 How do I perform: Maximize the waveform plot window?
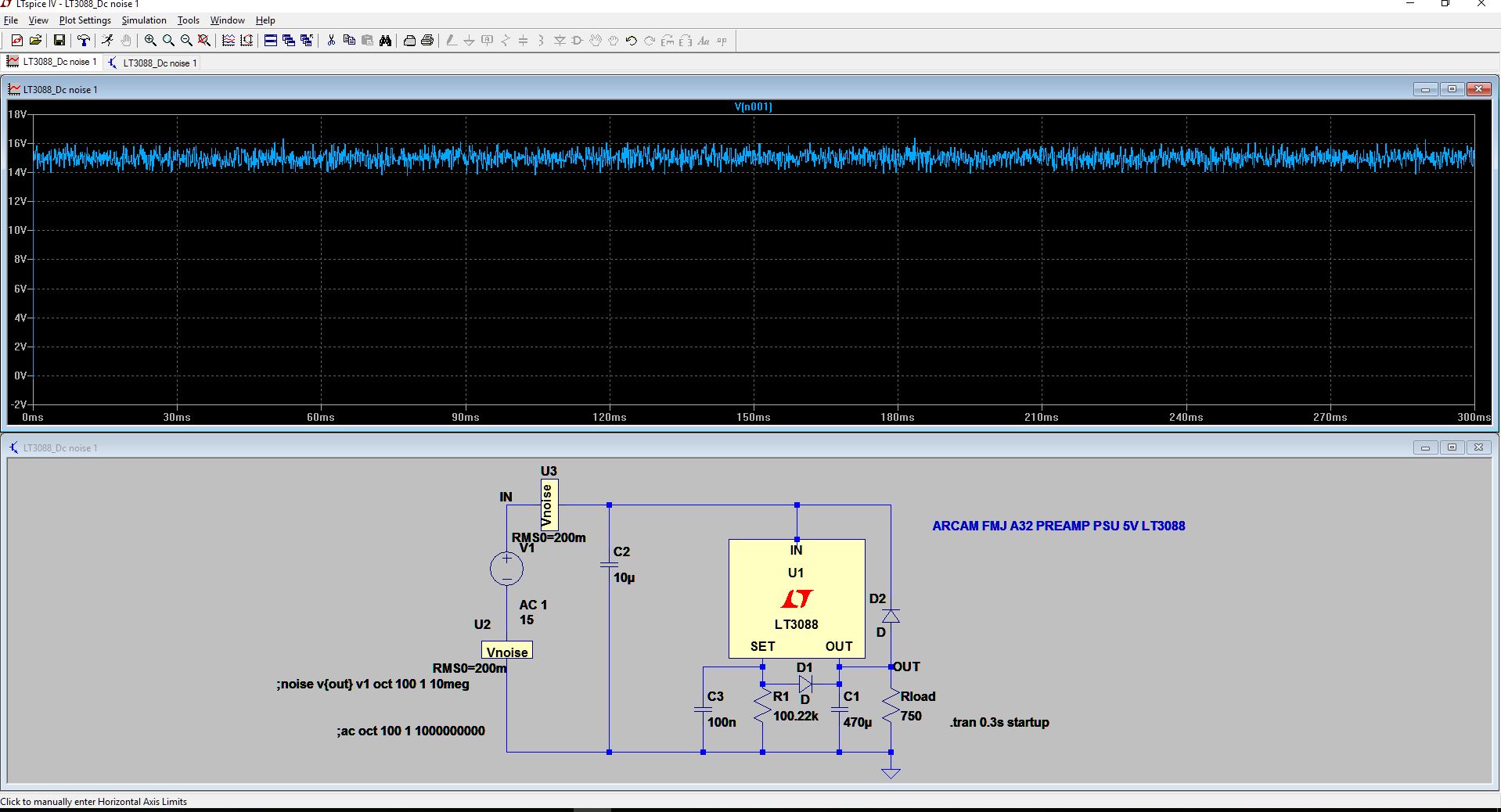click(1452, 89)
